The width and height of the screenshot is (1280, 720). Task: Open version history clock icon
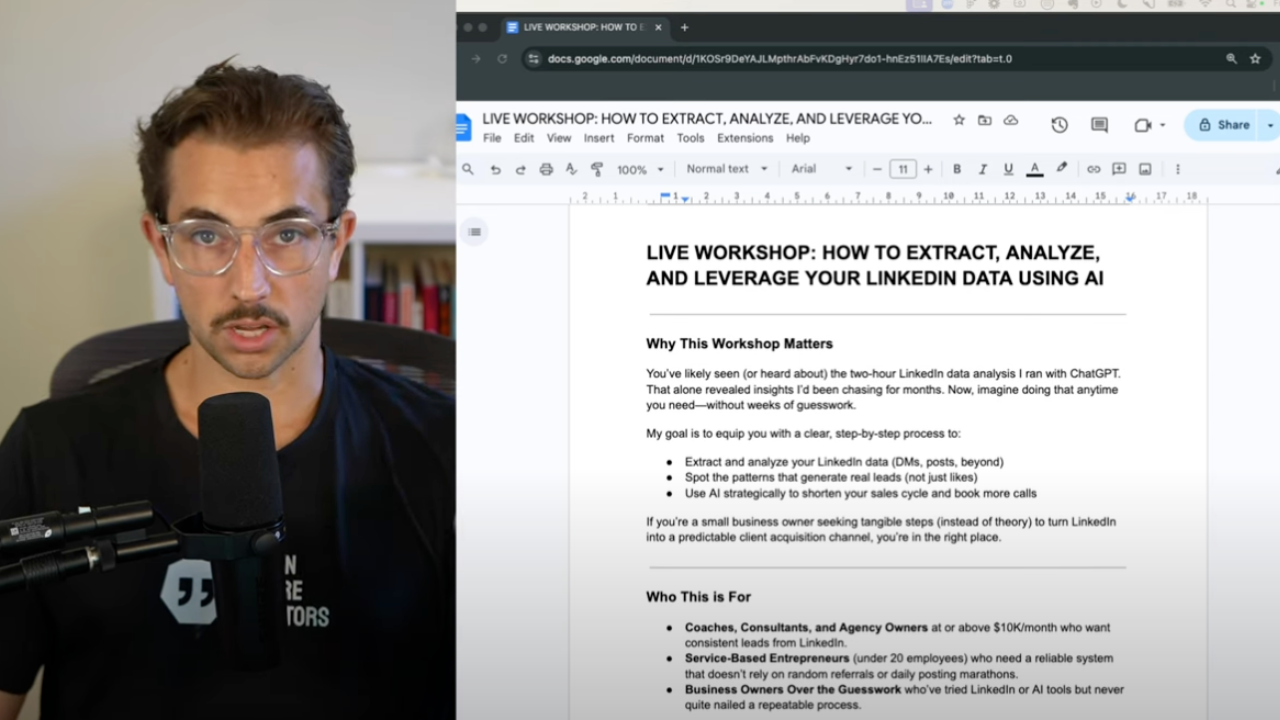(x=1059, y=125)
